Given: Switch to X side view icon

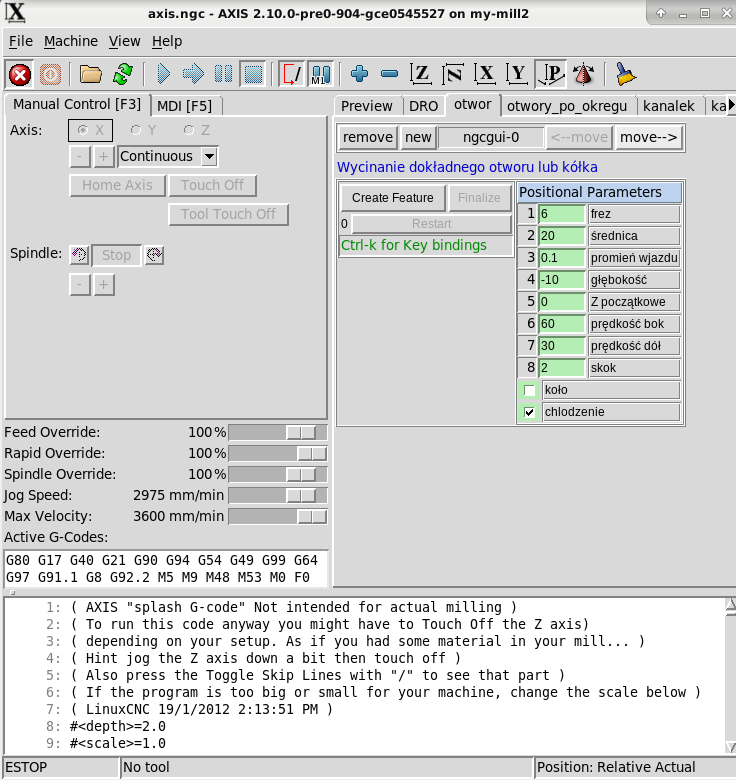Looking at the screenshot, I should pyautogui.click(x=485, y=75).
